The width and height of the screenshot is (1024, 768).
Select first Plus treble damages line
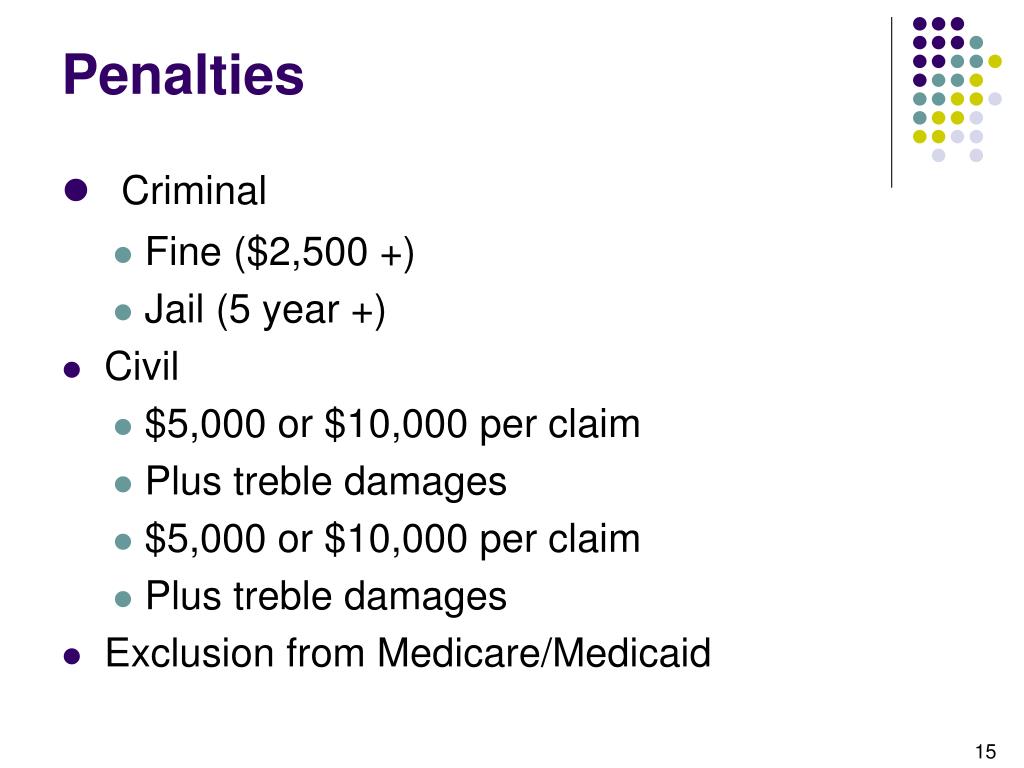326,482
